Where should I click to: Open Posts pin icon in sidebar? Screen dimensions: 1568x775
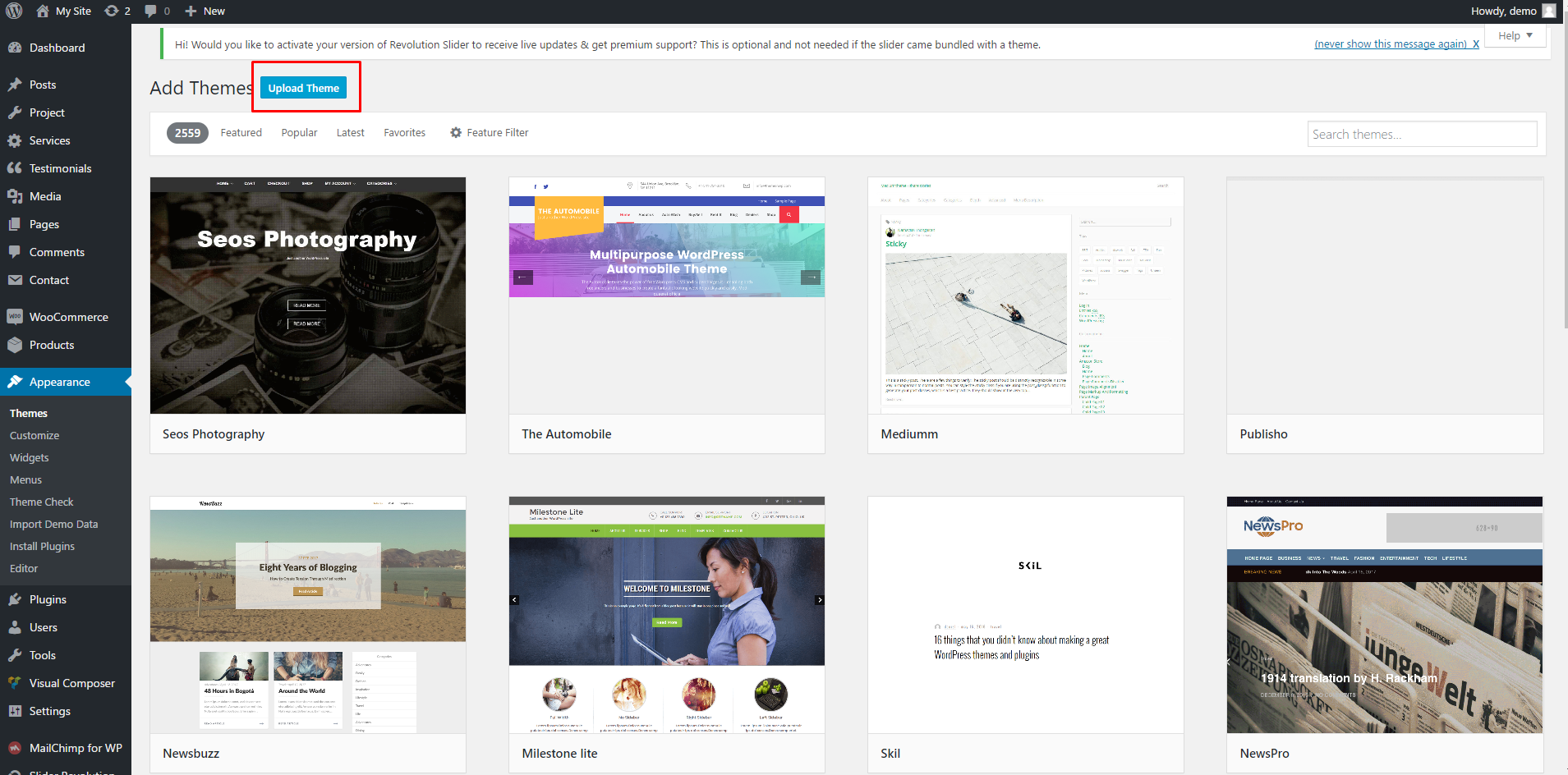click(15, 85)
